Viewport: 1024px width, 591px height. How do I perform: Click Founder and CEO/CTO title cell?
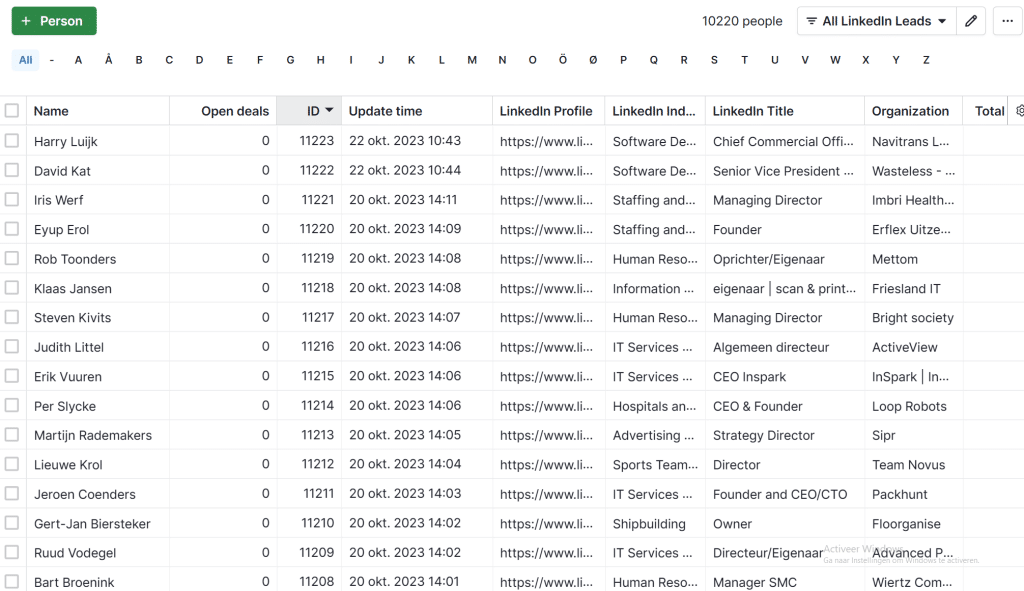coord(780,494)
